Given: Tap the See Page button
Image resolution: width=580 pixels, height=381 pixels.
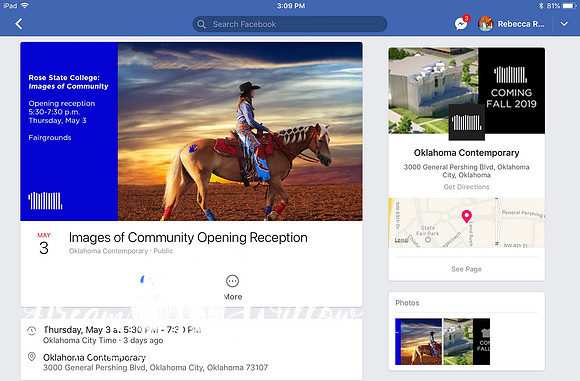Looking at the screenshot, I should [466, 269].
